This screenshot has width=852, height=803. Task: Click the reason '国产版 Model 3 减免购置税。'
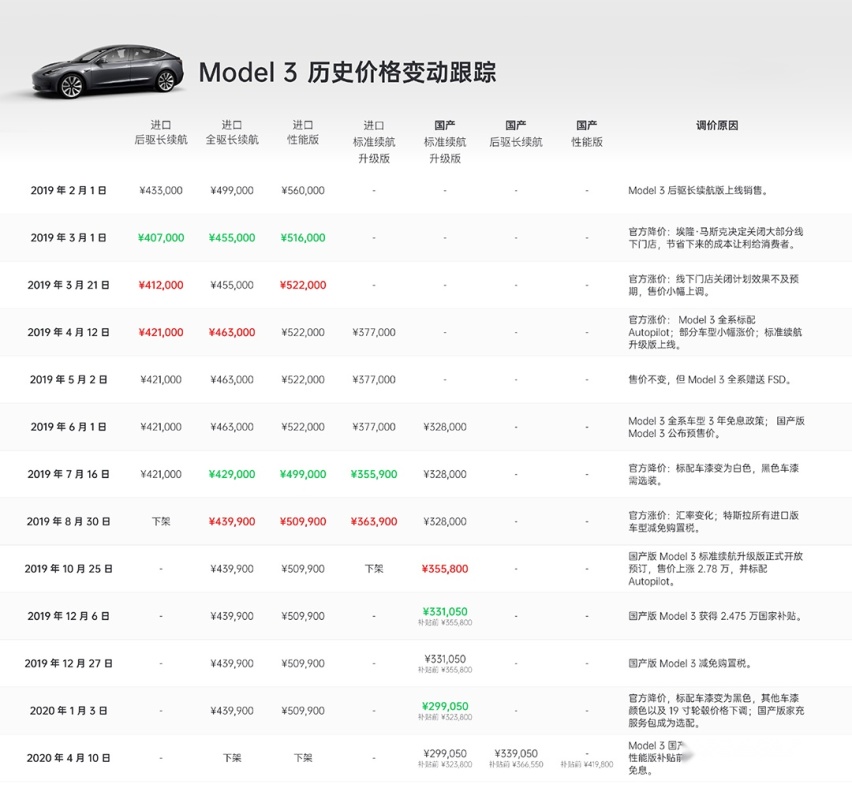(x=690, y=663)
